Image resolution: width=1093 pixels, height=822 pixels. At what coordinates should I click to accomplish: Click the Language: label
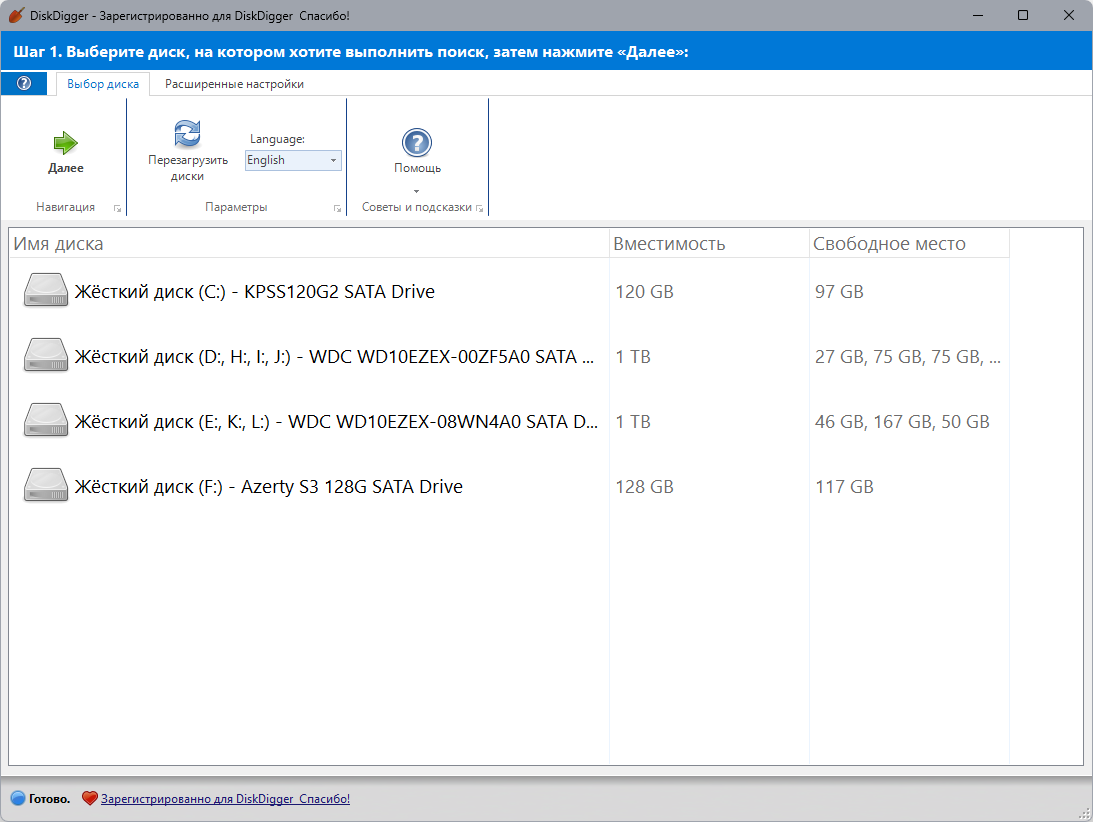tap(277, 139)
